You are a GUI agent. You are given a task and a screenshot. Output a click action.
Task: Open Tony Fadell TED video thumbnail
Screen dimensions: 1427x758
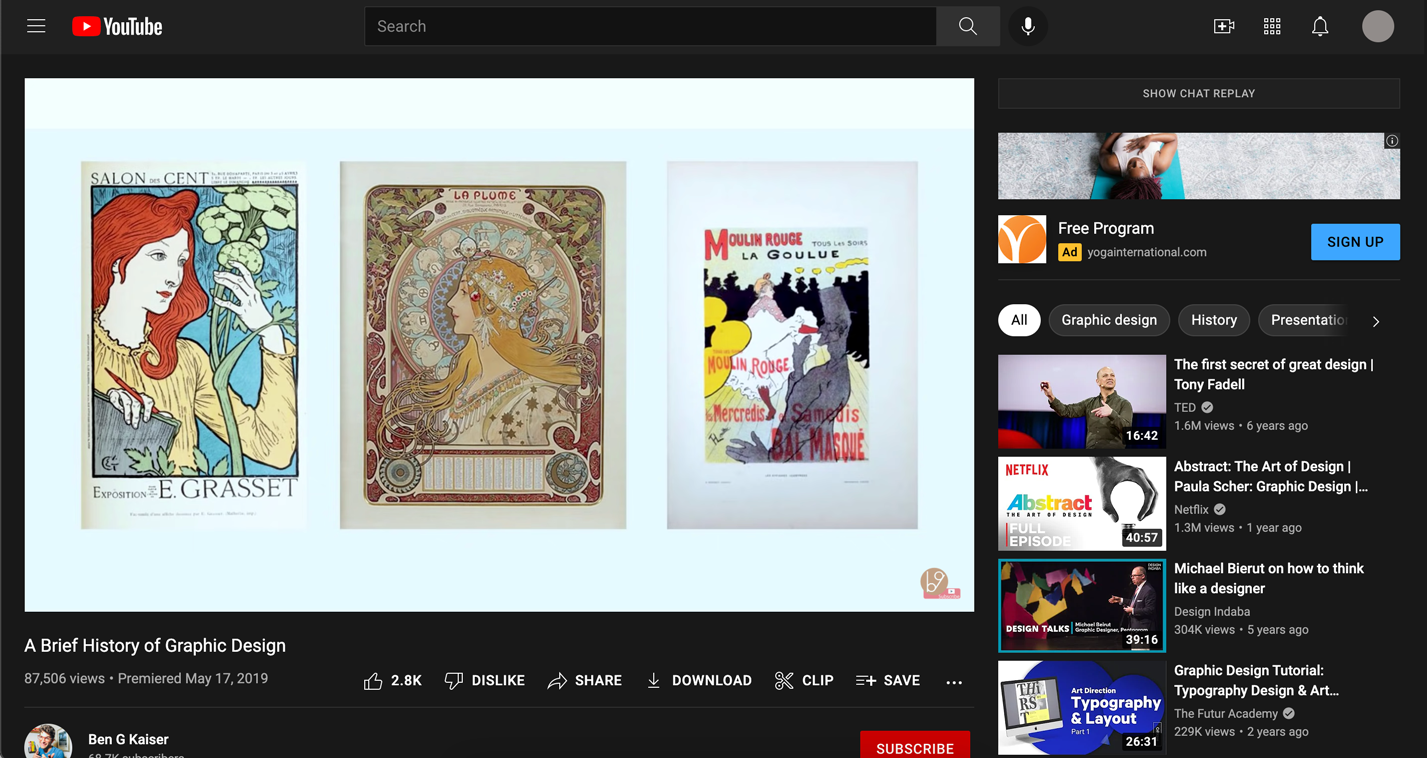pos(1082,401)
